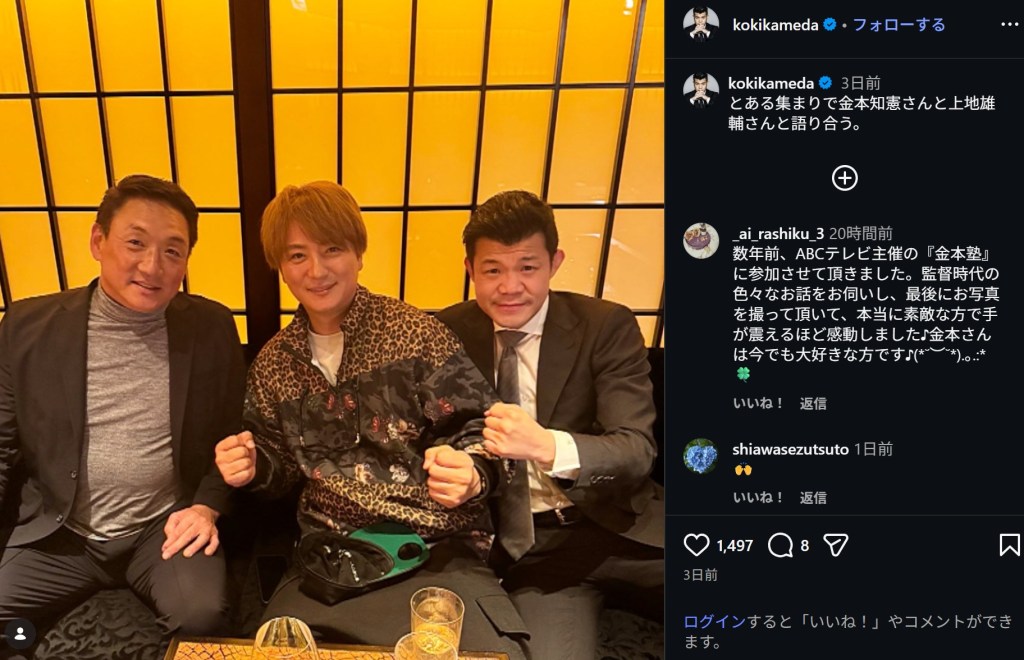Click いいね！ under _ai_rashiku_3 comment
1024x660 pixels.
[758, 403]
